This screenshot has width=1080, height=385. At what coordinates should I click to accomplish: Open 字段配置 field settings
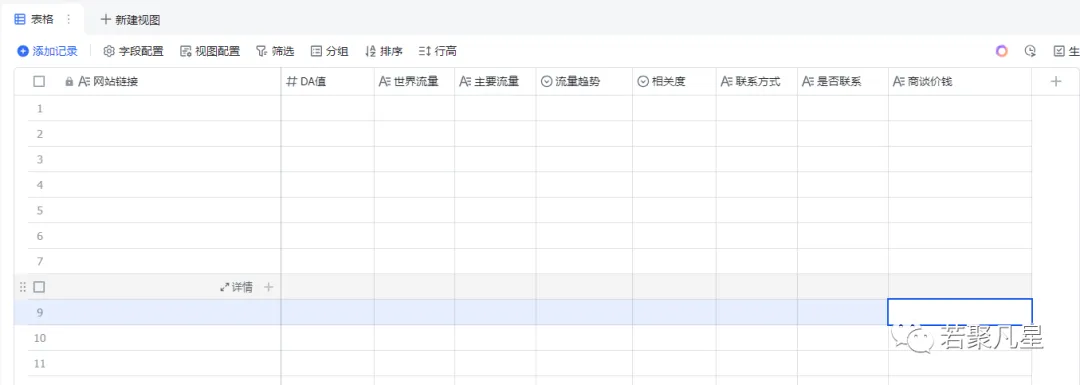coord(133,51)
